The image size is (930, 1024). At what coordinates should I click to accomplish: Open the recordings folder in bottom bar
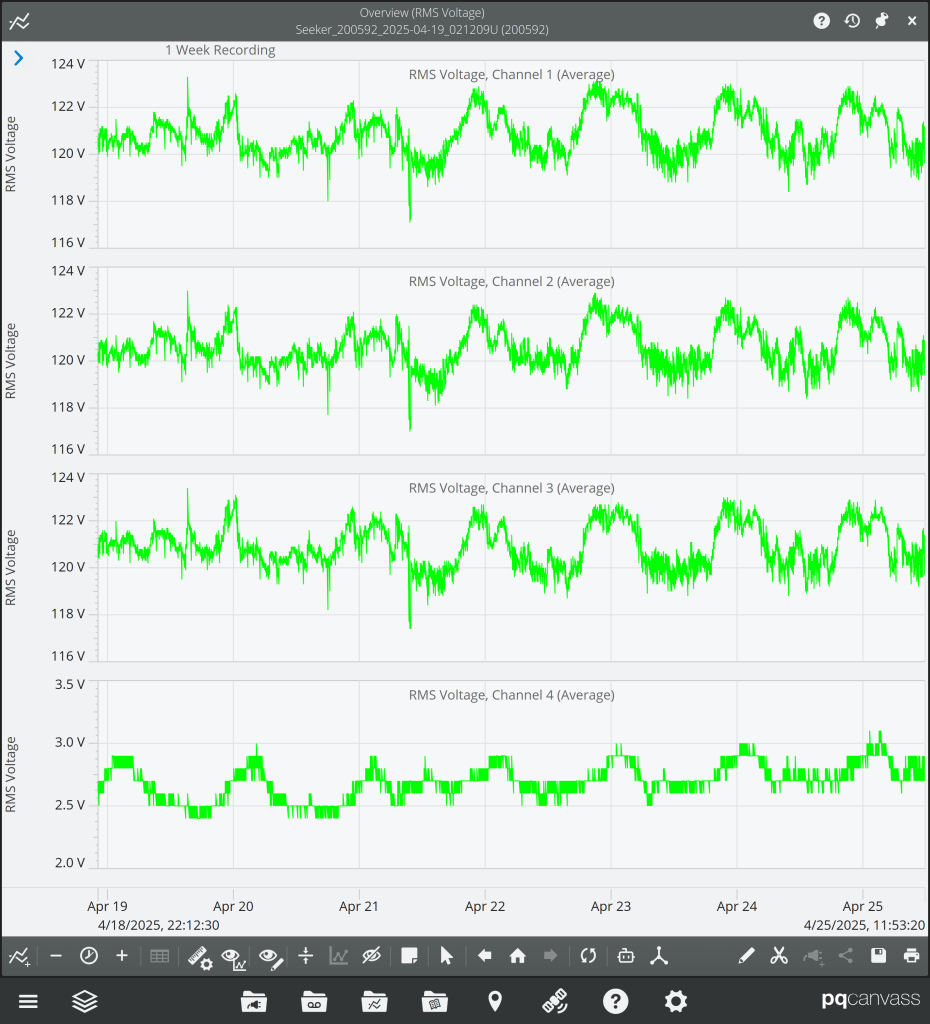pyautogui.click(x=314, y=1001)
